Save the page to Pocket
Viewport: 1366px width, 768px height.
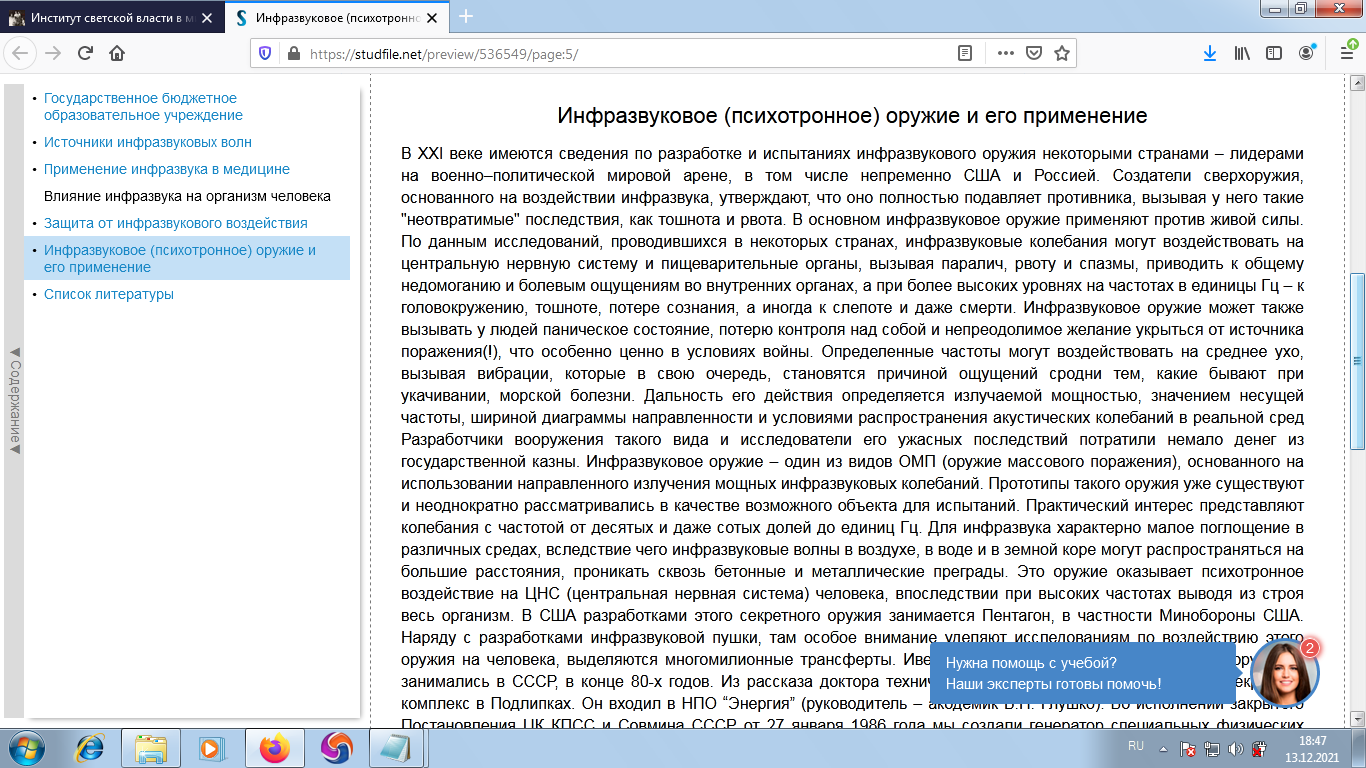1034,54
